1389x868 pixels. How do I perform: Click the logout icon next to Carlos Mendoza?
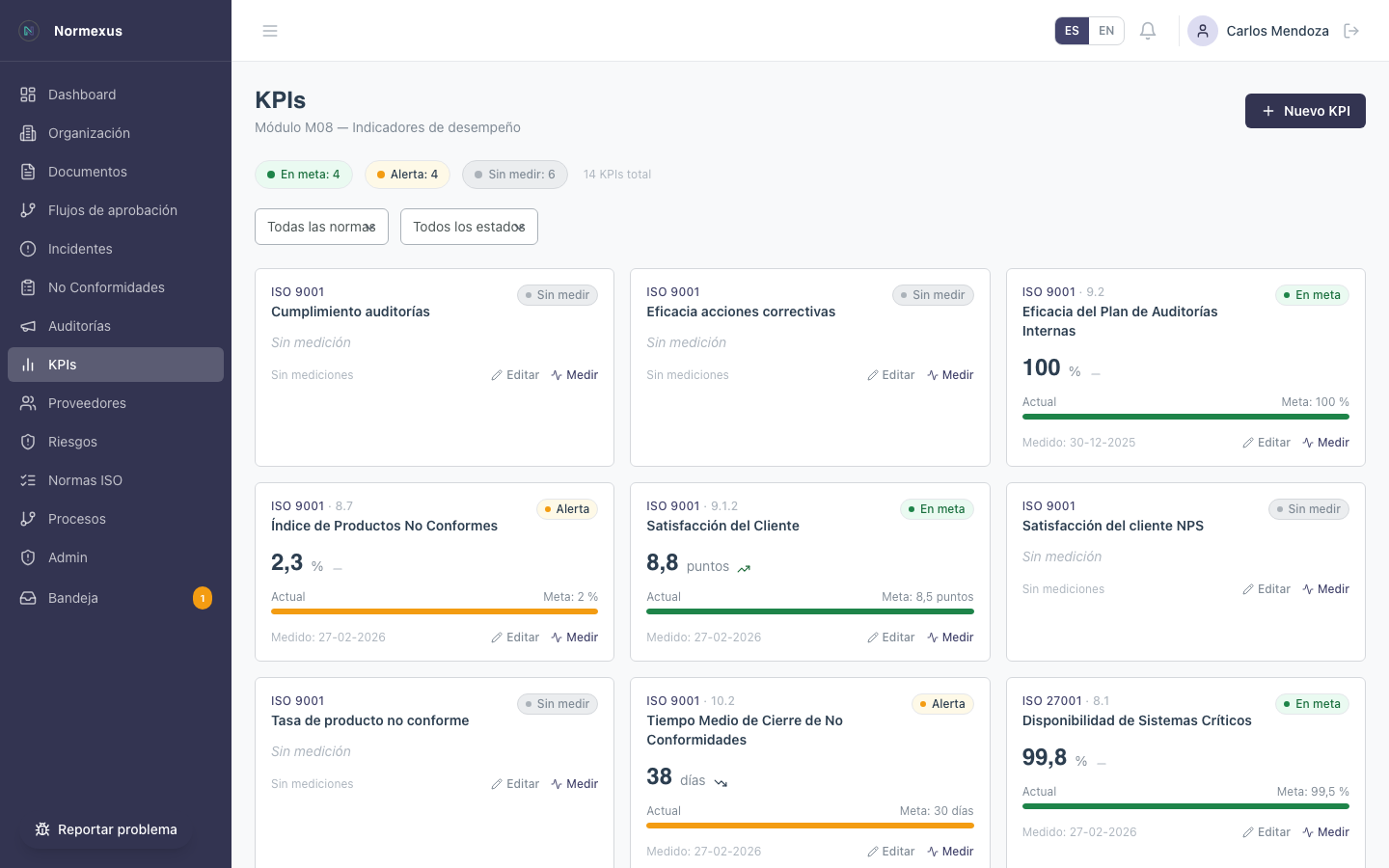point(1351,30)
